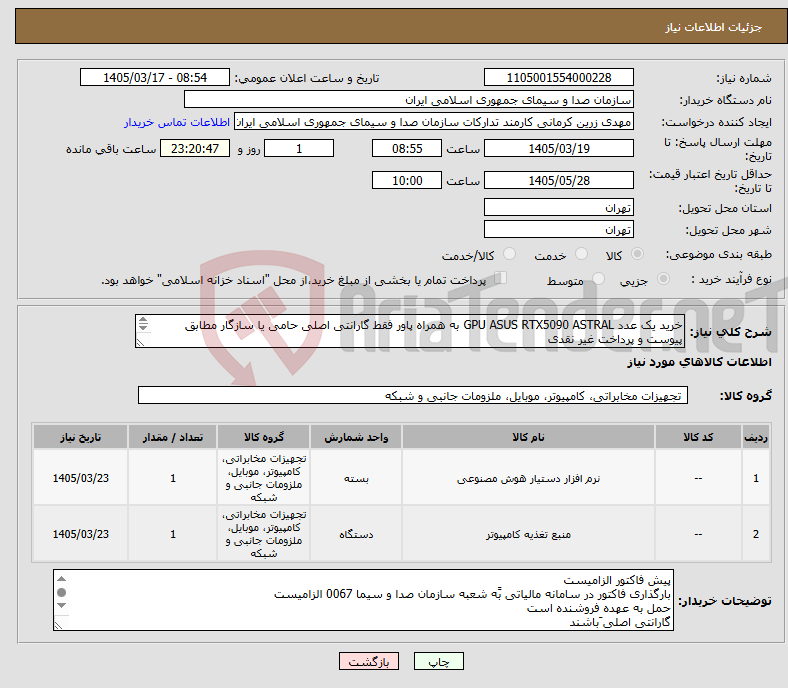Click the buyer organization name field
788x688 pixels.
coord(409,100)
